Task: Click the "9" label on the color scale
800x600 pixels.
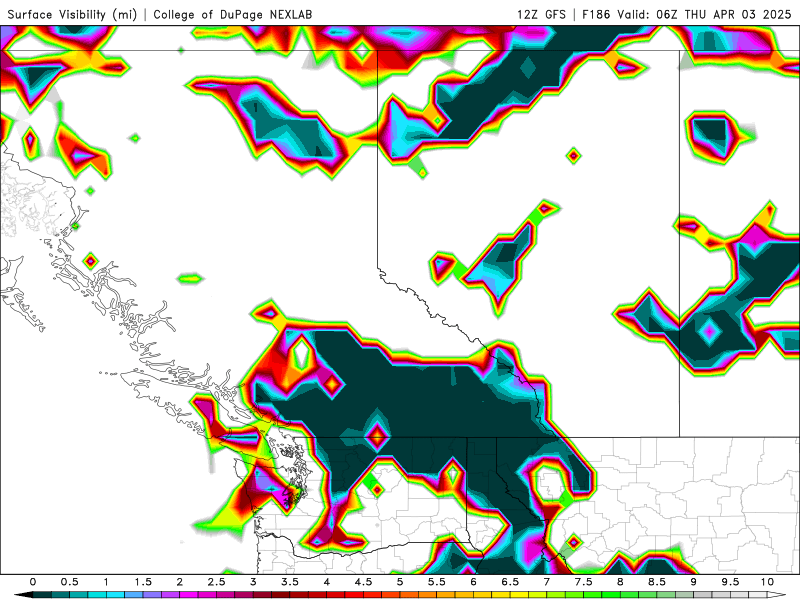Action: coord(694,582)
